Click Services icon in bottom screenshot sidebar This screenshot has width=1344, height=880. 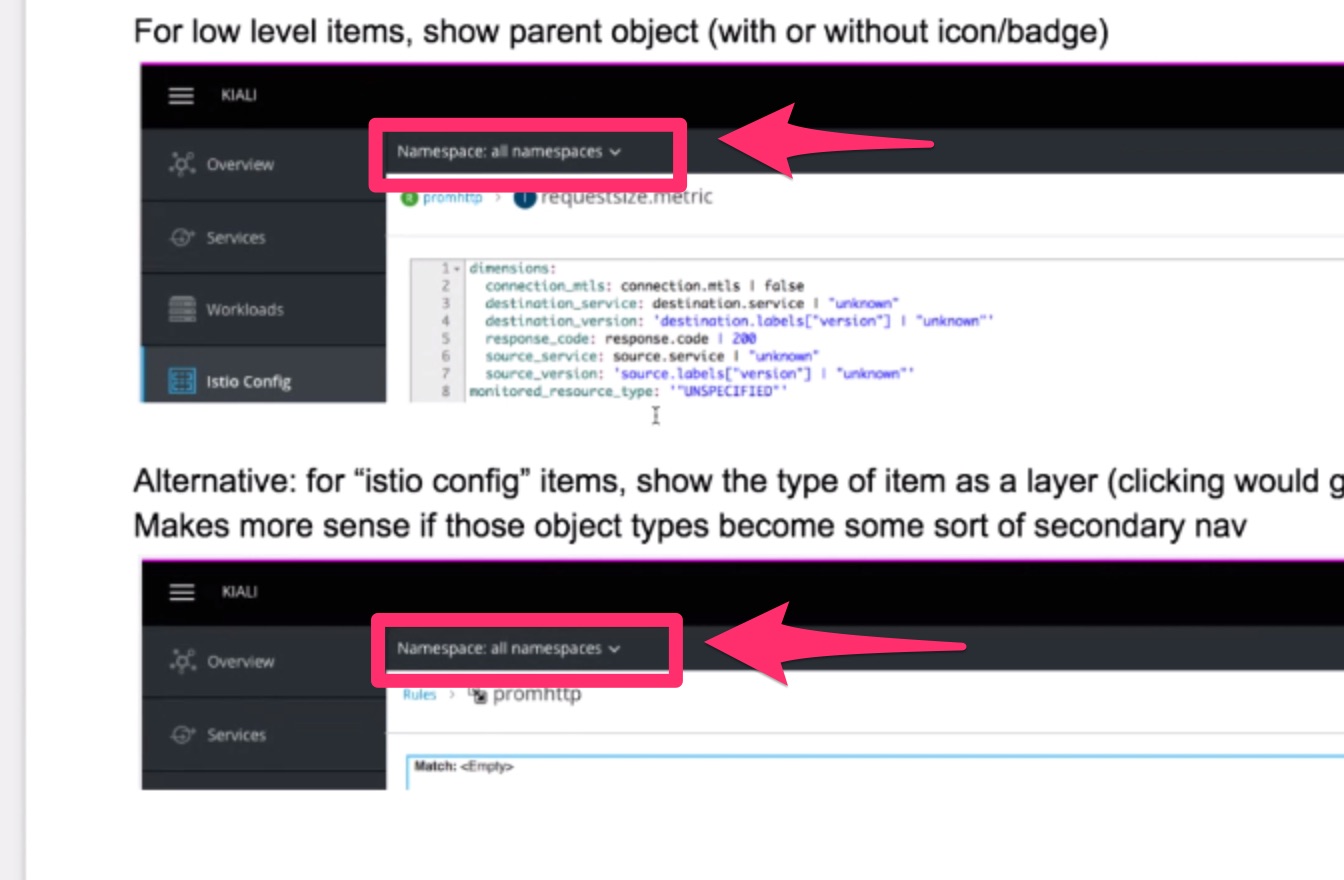coord(182,735)
